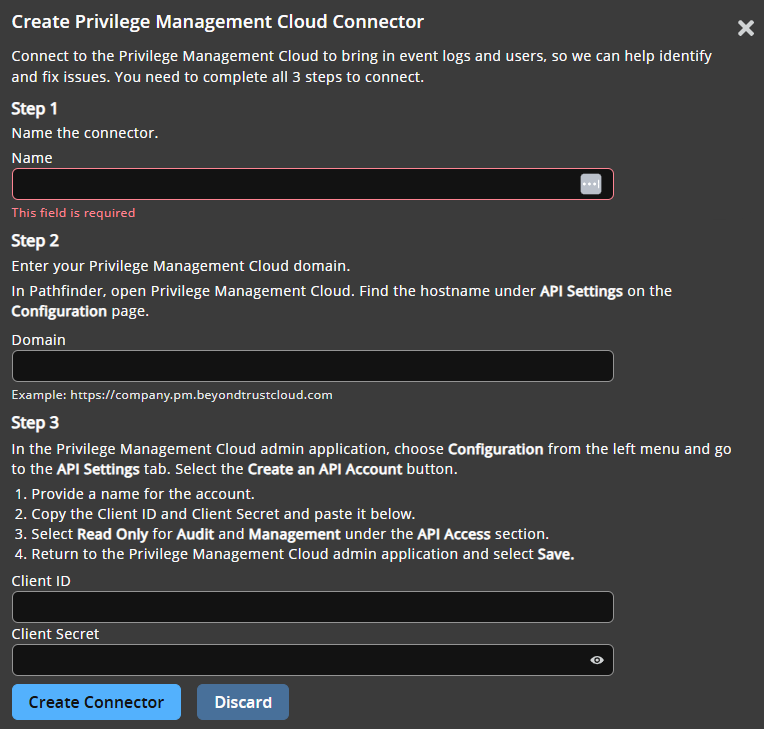
Task: Click the Step 2 heading
Action: pyautogui.click(x=35, y=241)
